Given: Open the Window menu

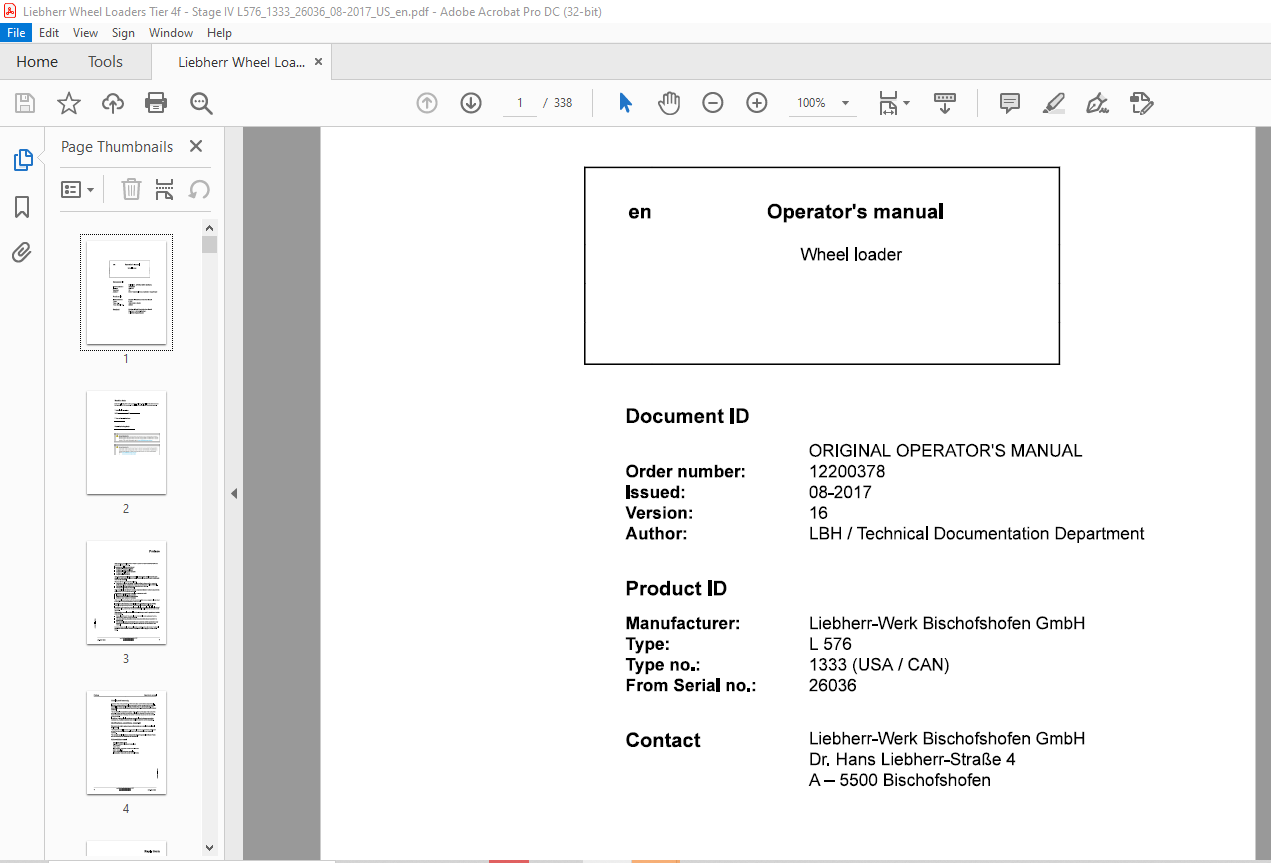Looking at the screenshot, I should (x=171, y=33).
